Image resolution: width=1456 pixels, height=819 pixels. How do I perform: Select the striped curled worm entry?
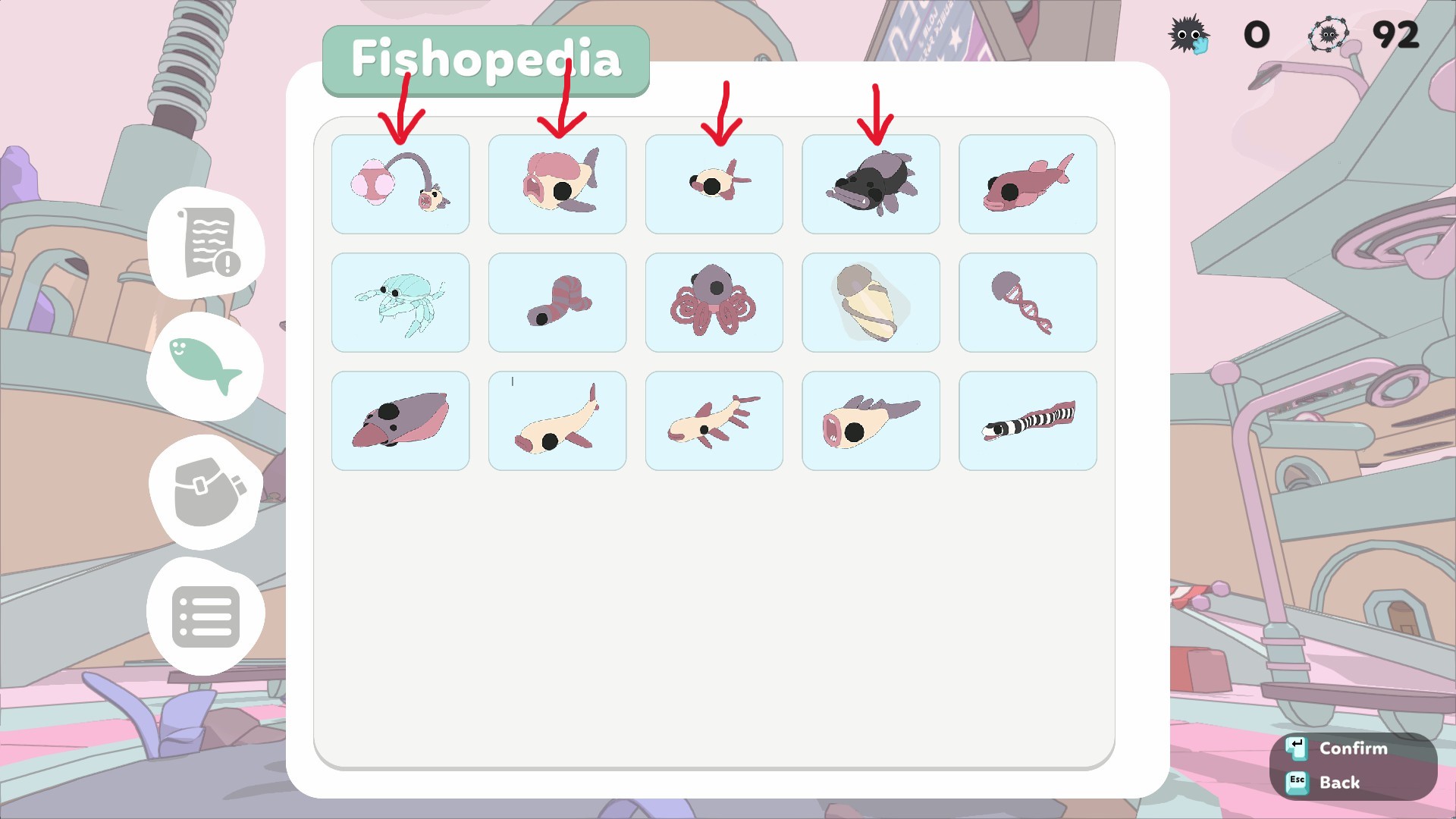(x=557, y=303)
